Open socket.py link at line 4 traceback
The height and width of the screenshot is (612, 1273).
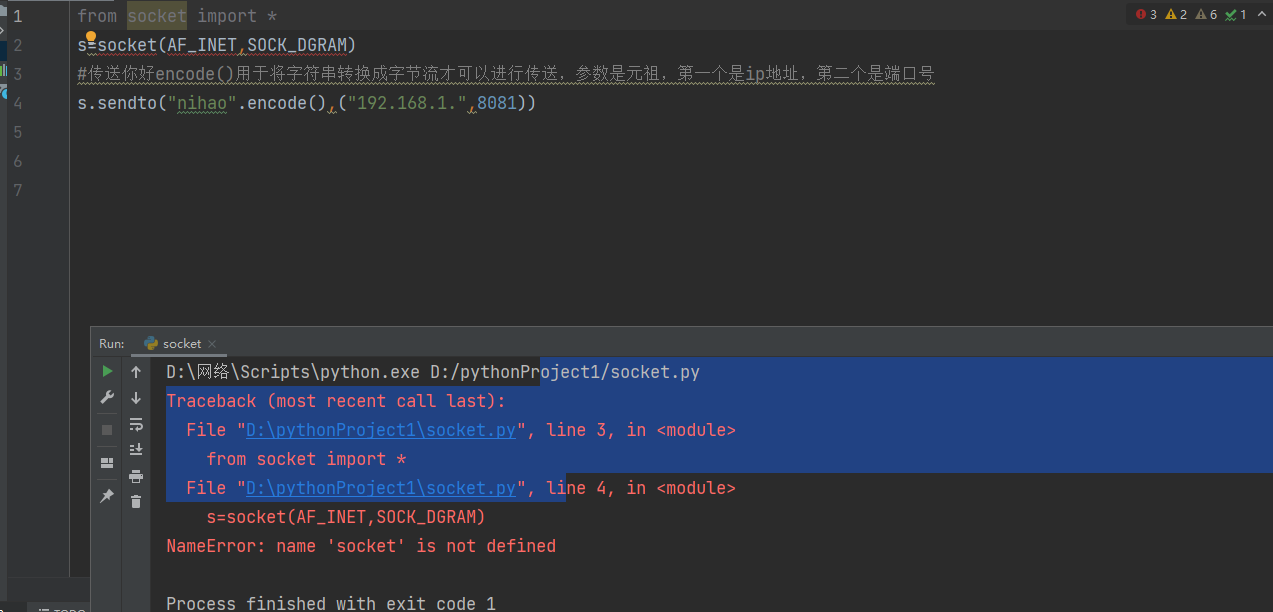coord(381,488)
